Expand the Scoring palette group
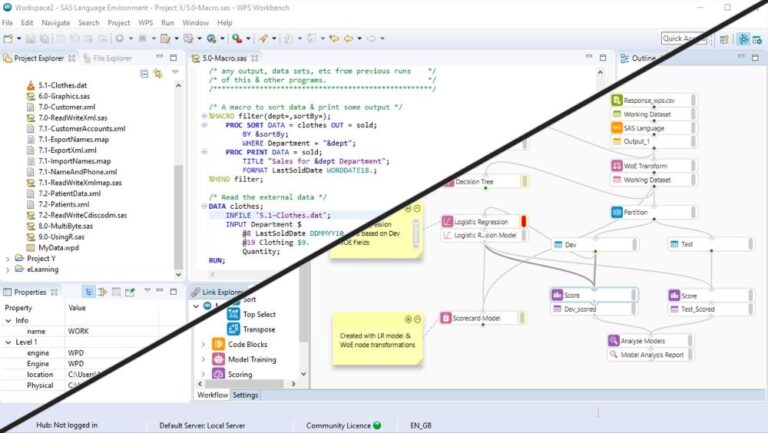768x433 pixels. click(x=203, y=375)
